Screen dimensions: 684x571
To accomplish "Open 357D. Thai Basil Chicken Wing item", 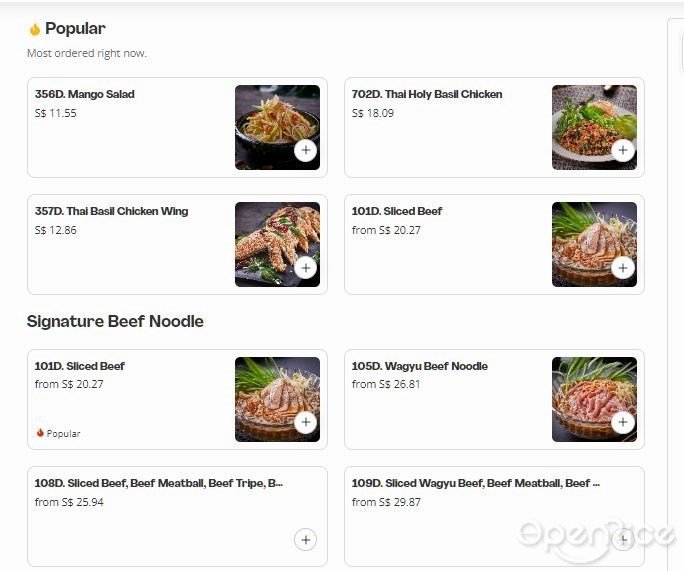I will [112, 211].
